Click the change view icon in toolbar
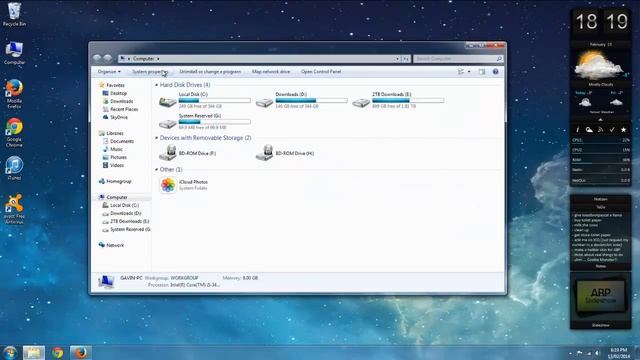The image size is (640, 360). click(x=461, y=71)
